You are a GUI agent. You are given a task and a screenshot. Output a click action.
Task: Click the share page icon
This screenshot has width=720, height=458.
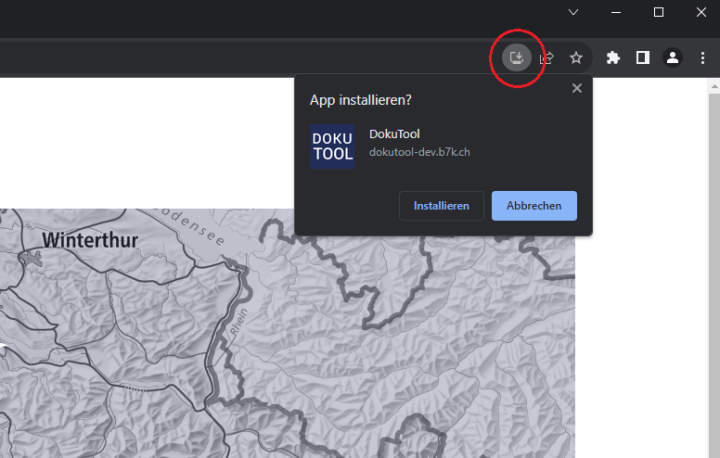tap(547, 58)
